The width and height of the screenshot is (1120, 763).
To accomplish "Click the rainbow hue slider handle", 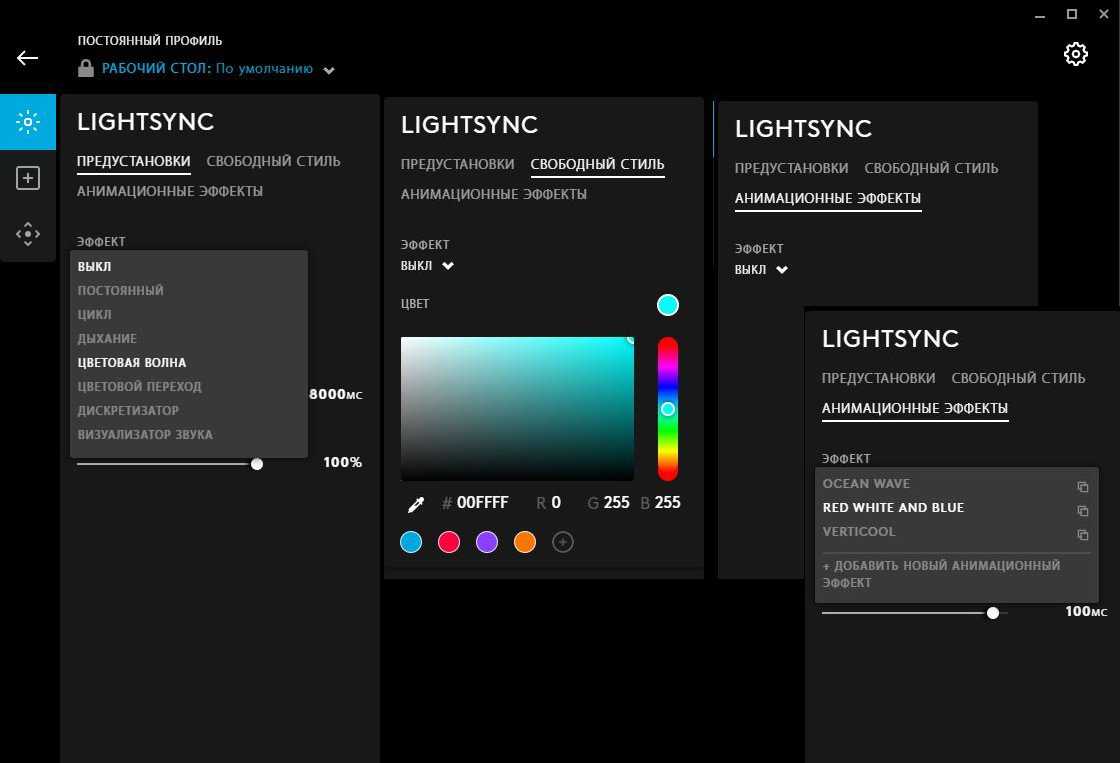I will [668, 409].
